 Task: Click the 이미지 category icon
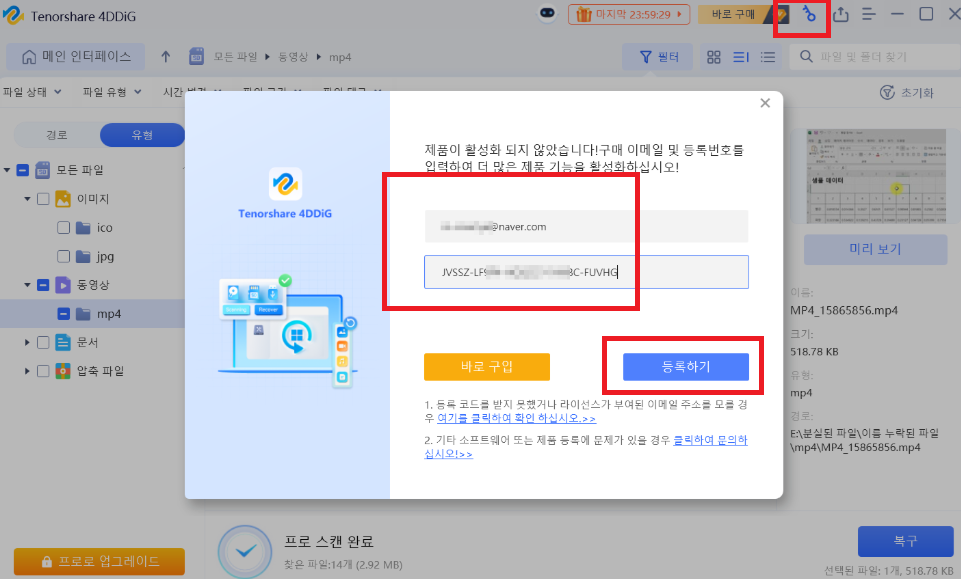tap(63, 199)
